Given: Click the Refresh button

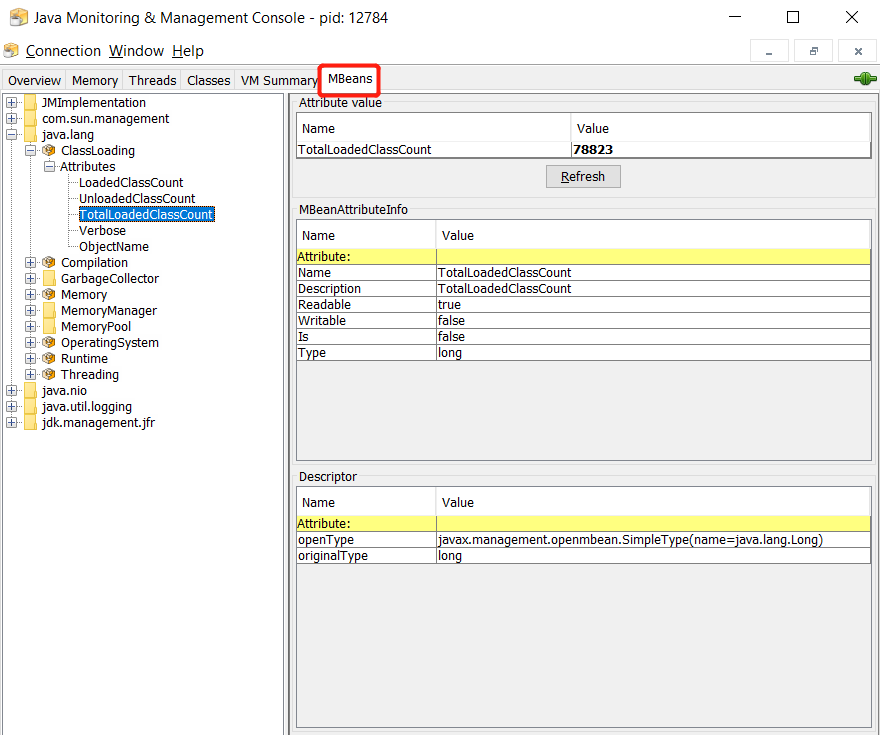Looking at the screenshot, I should (583, 177).
